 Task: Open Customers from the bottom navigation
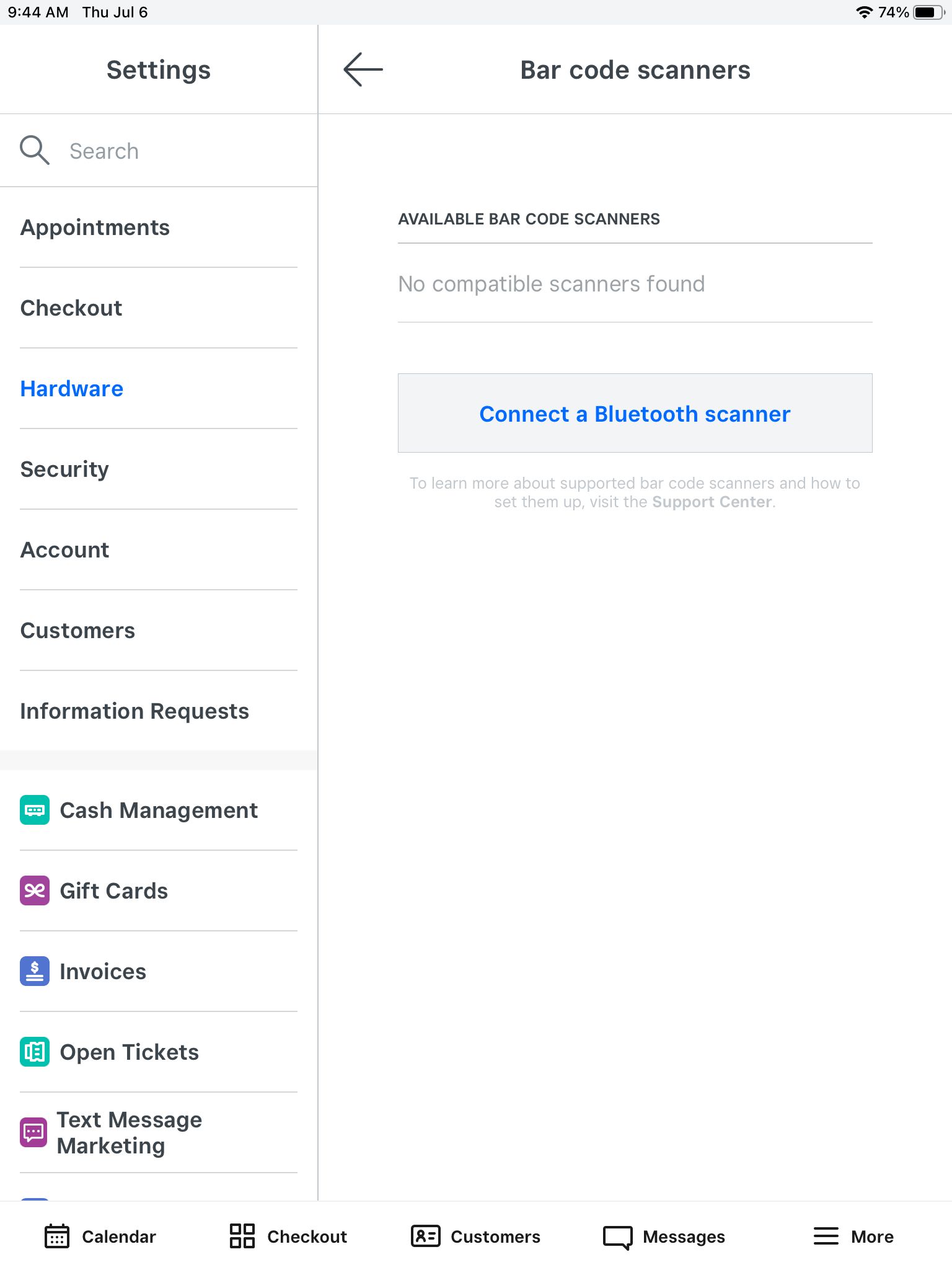click(x=475, y=1236)
